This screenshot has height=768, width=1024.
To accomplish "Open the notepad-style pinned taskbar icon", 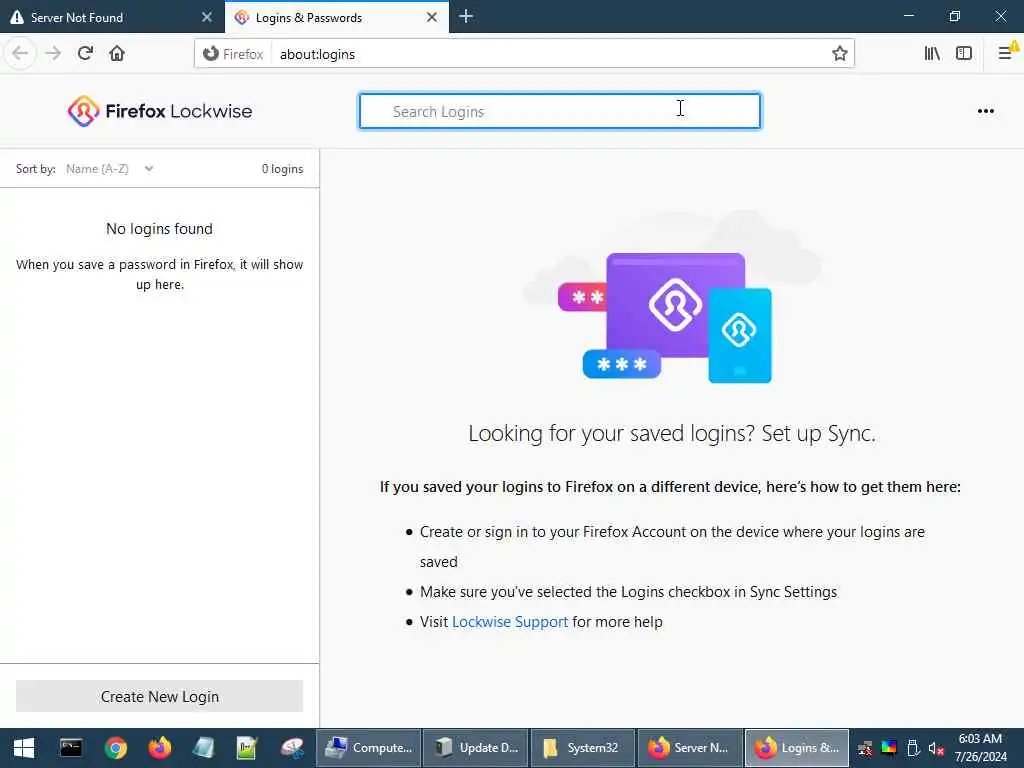I will pos(204,748).
